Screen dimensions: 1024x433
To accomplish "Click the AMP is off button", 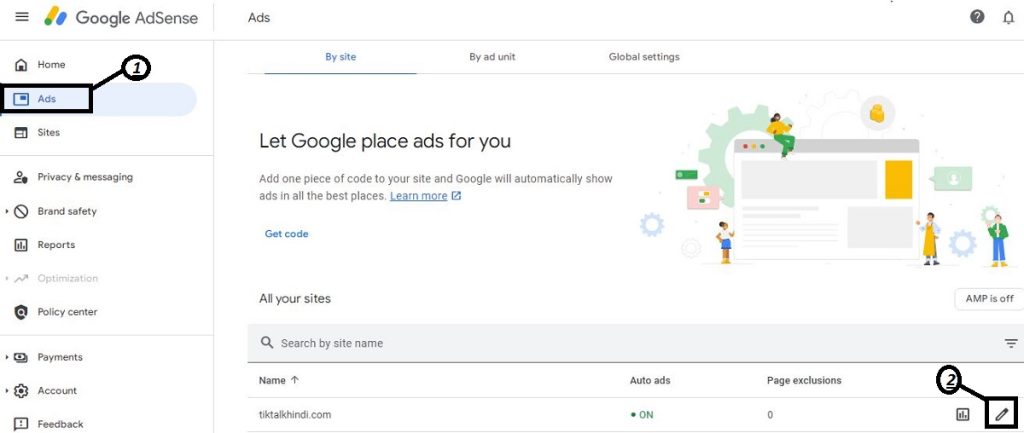I will click(989, 298).
